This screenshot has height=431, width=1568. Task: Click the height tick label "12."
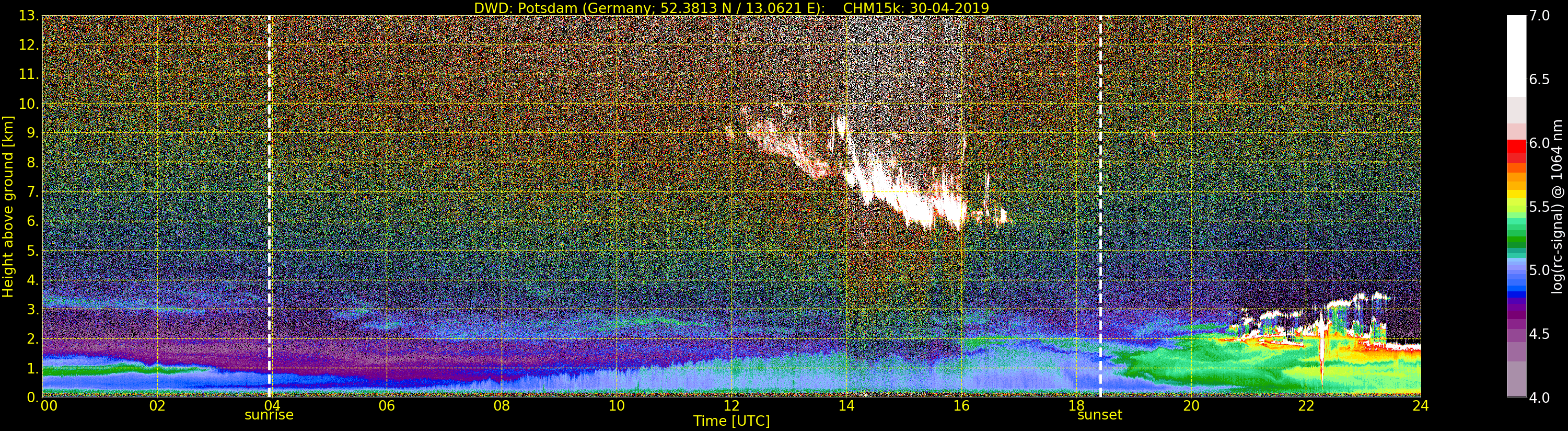tap(29, 45)
